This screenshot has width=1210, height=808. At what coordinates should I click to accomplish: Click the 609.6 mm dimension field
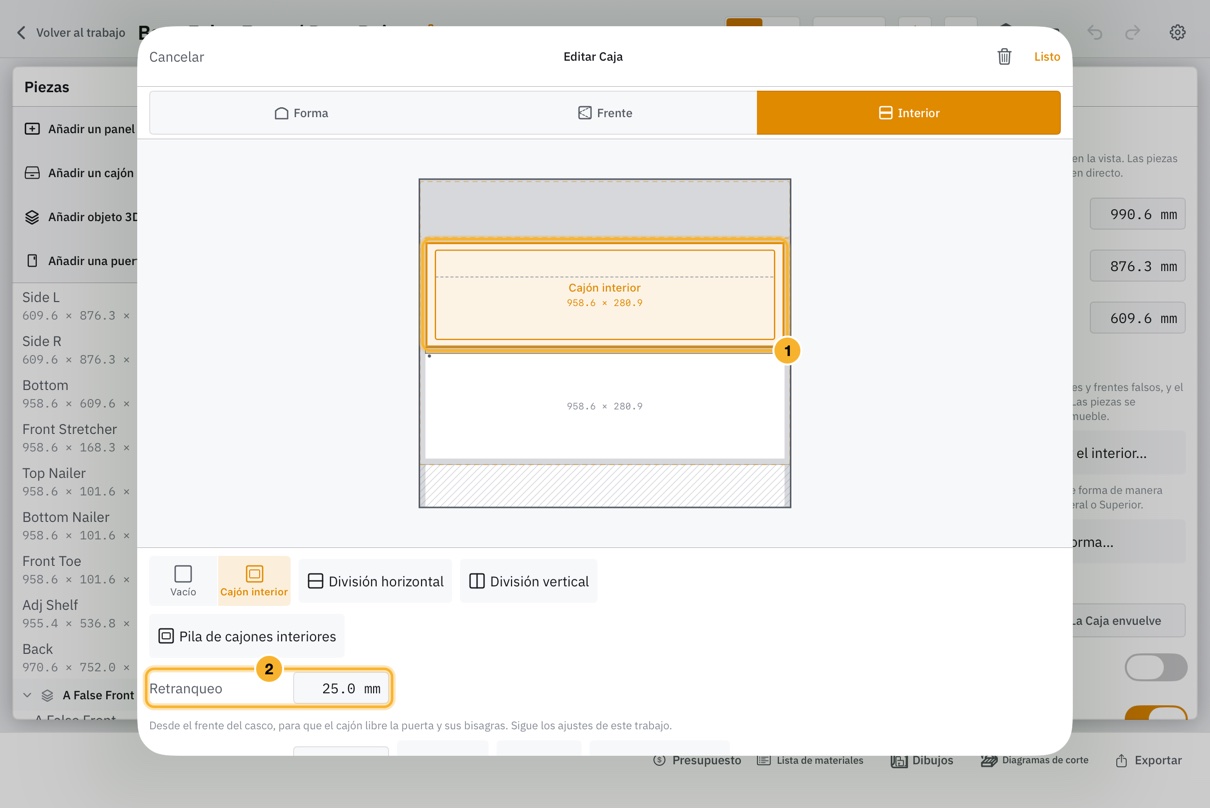tap(1138, 318)
